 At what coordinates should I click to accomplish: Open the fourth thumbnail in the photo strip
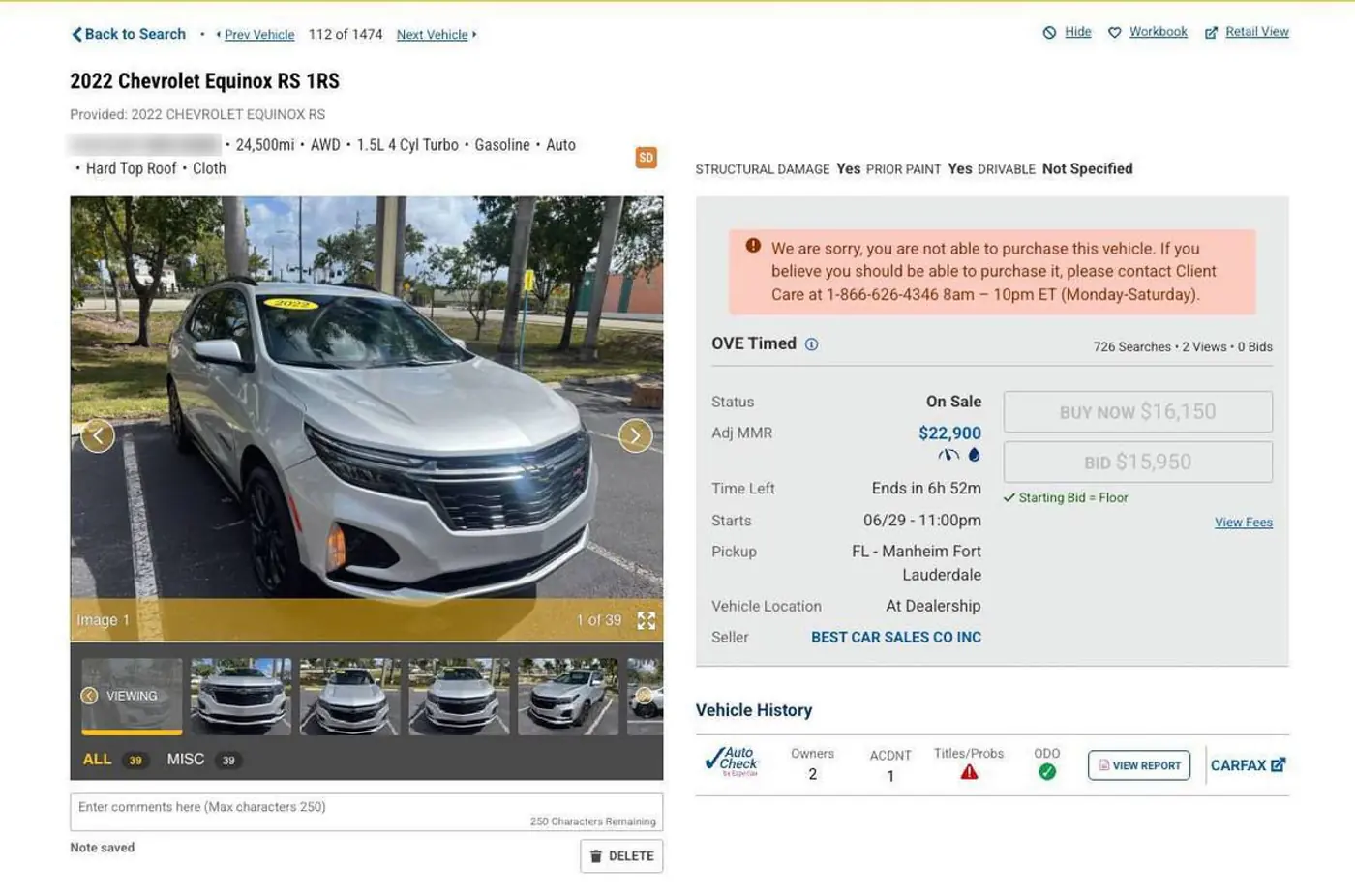[460, 697]
